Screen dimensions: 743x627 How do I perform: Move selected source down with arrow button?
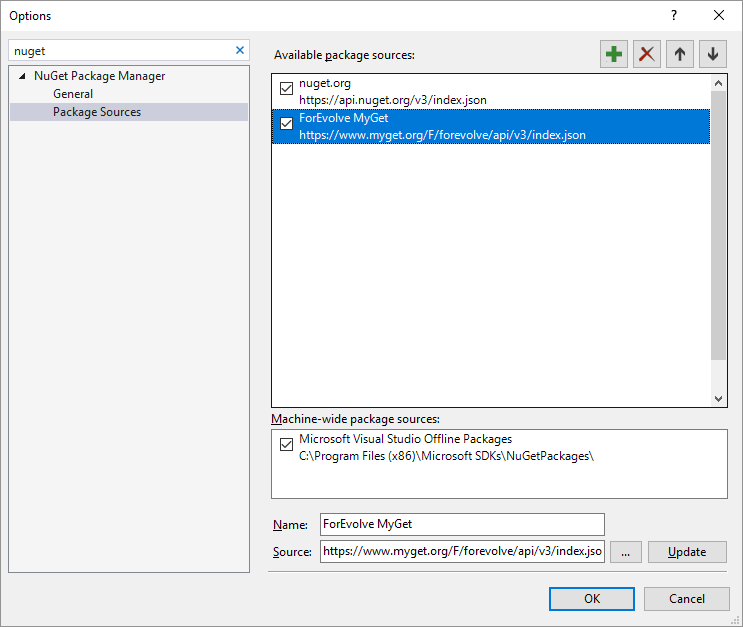coord(713,55)
